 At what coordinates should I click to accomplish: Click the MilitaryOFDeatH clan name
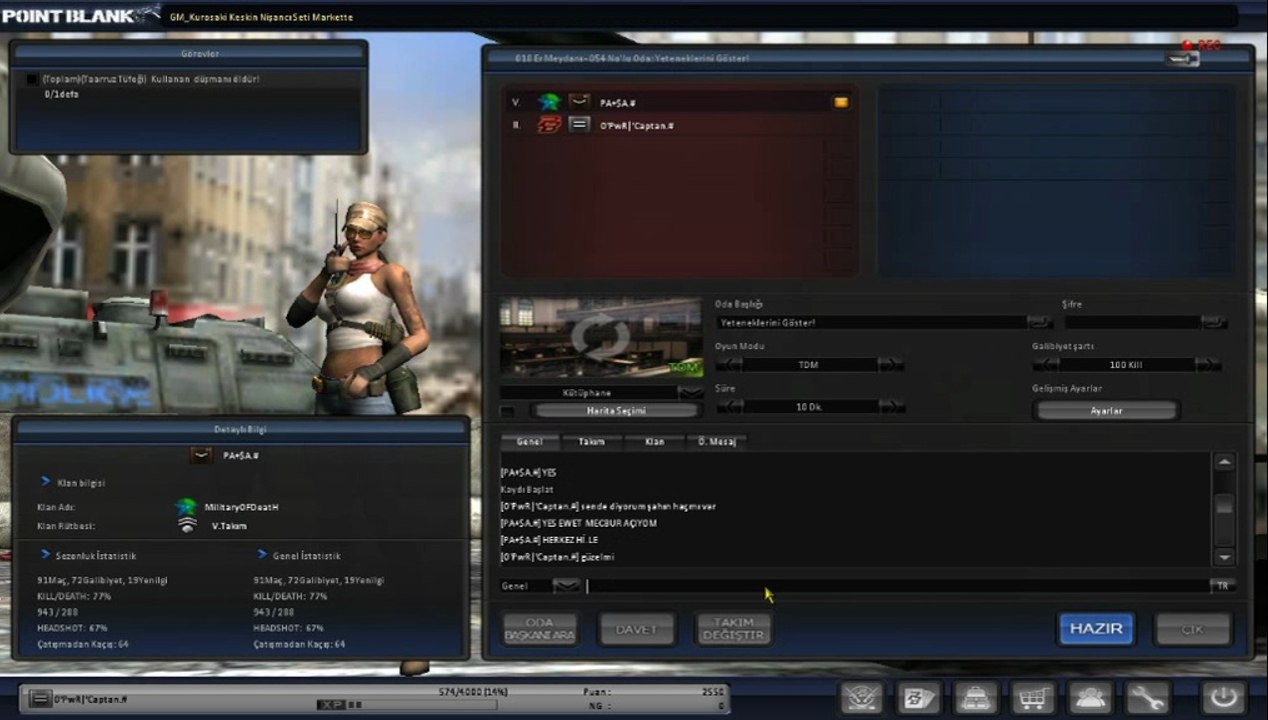click(x=241, y=507)
